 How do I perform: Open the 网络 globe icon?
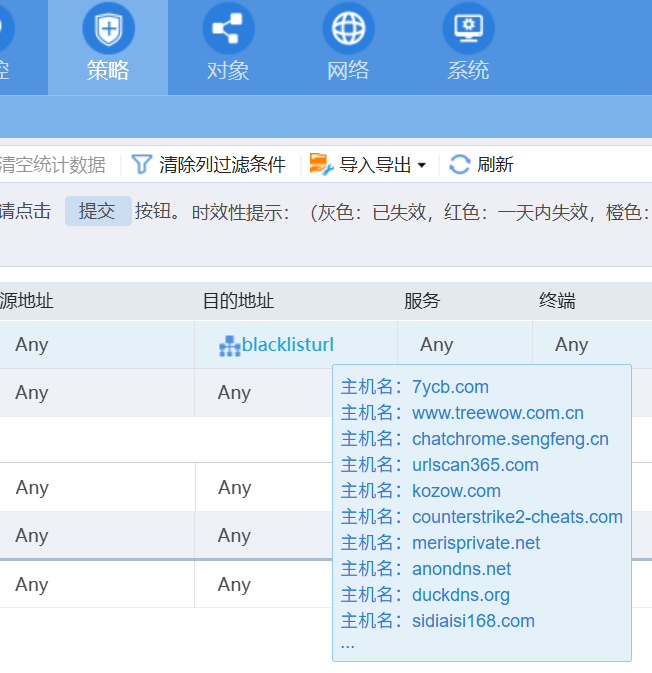349,28
